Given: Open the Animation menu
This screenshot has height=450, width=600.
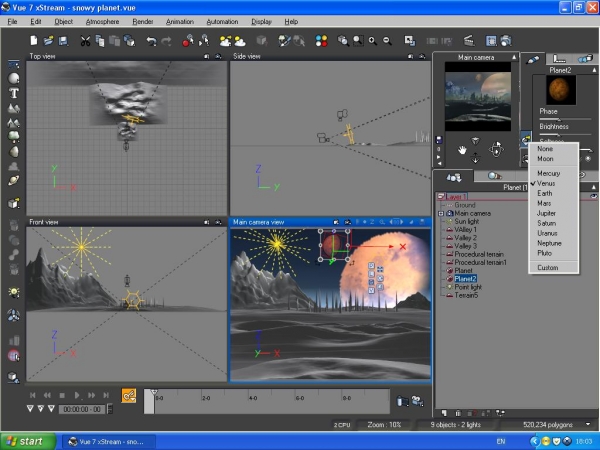Looking at the screenshot, I should (180, 21).
